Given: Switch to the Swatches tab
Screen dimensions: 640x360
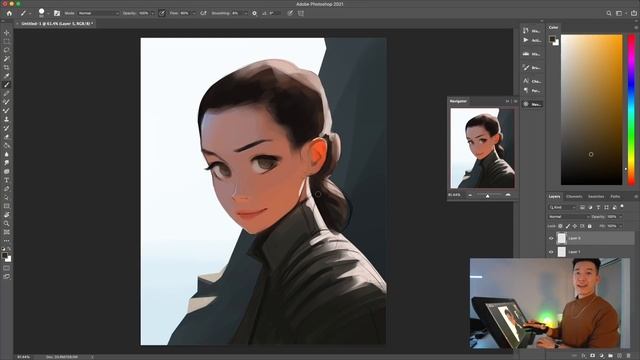Looking at the screenshot, I should pyautogui.click(x=596, y=197).
